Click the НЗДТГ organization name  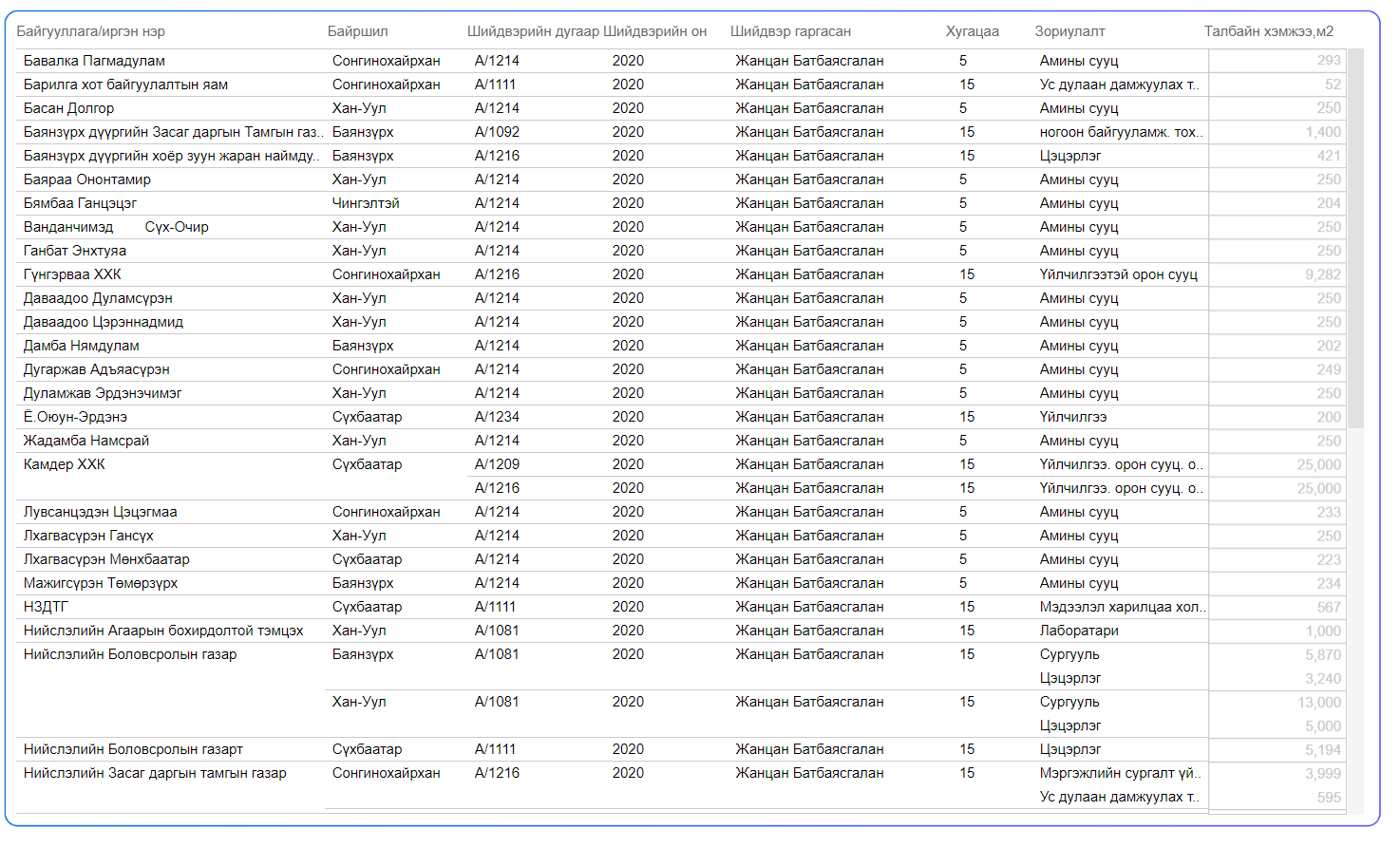[x=46, y=607]
